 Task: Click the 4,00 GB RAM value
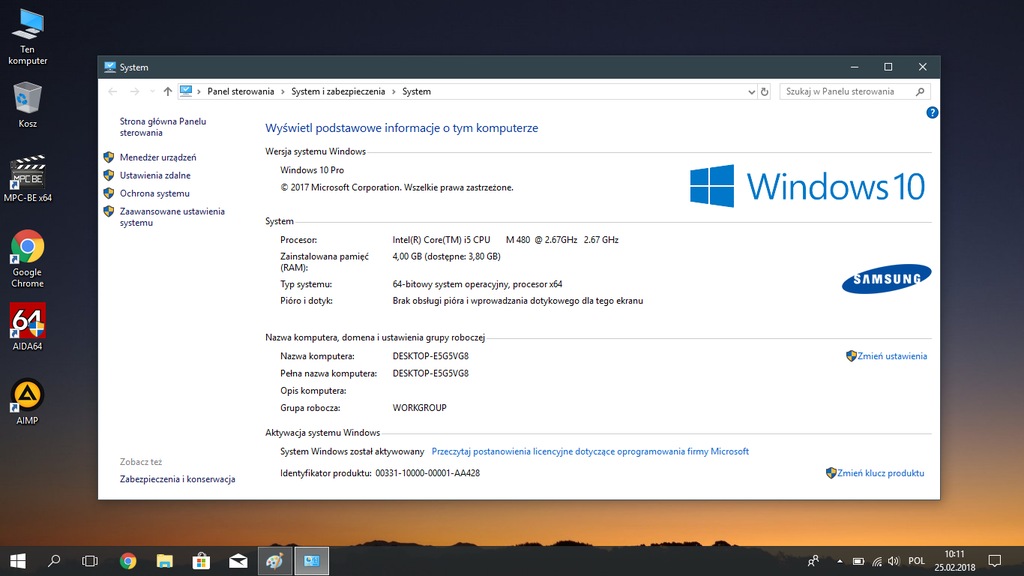(447, 257)
